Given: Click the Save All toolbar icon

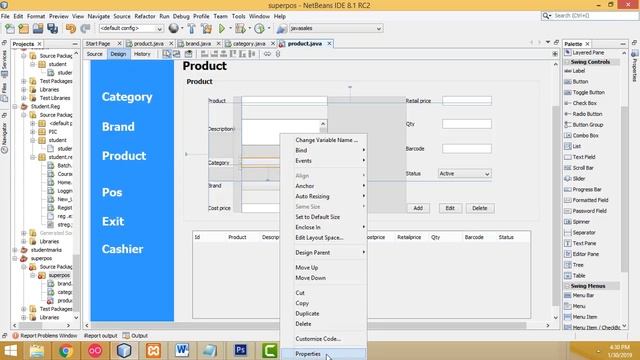Looking at the screenshot, I should tap(53, 29).
